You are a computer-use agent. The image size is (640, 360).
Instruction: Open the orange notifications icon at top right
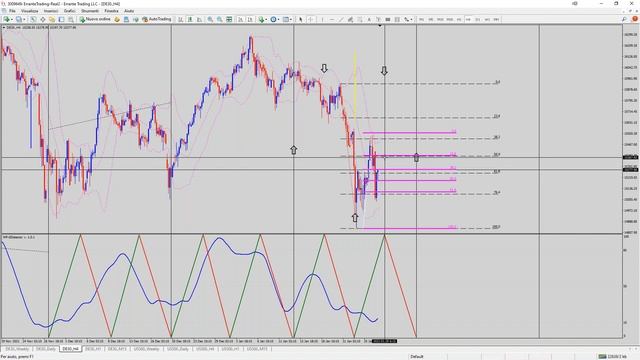click(x=635, y=19)
